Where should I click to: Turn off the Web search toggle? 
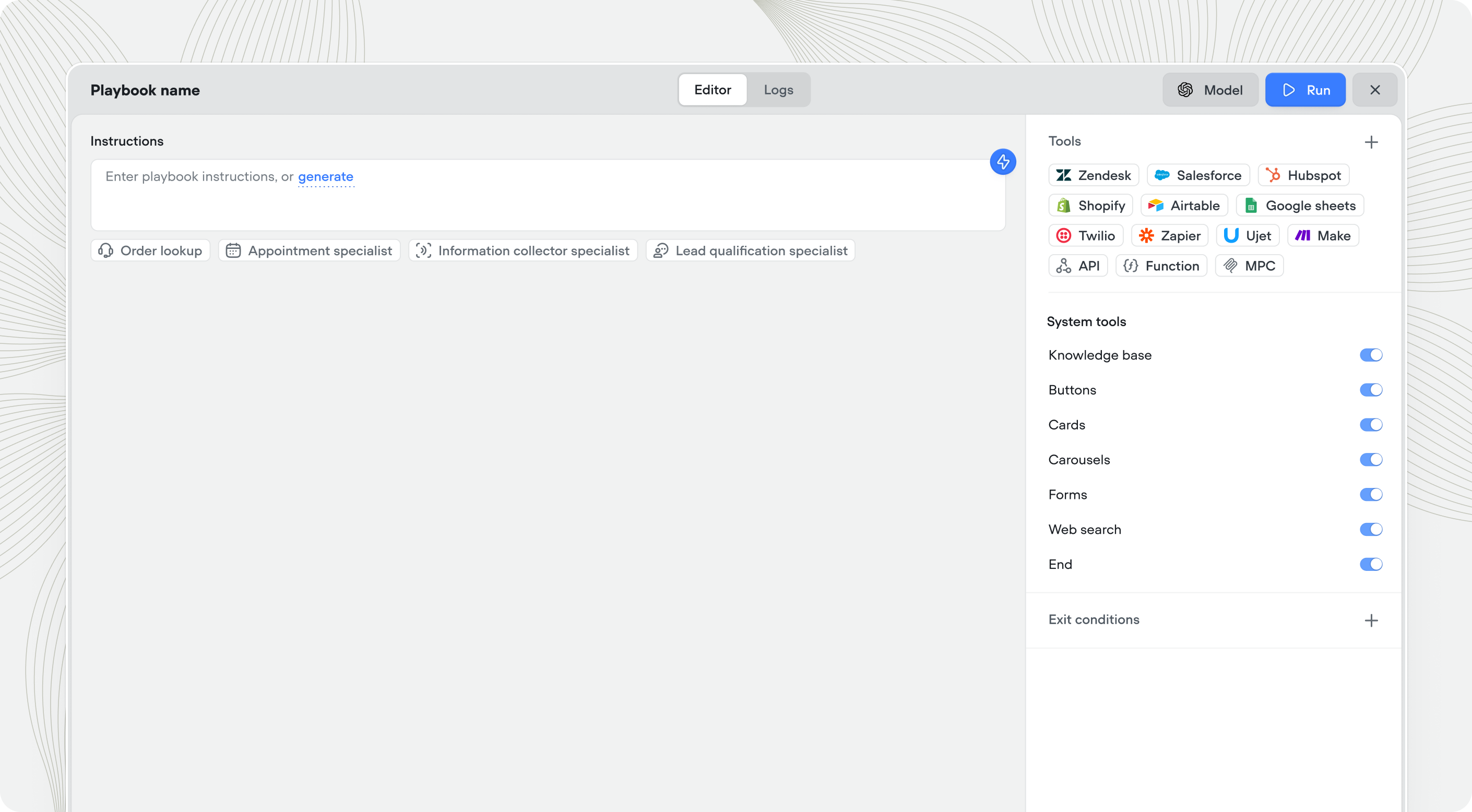pyautogui.click(x=1371, y=529)
